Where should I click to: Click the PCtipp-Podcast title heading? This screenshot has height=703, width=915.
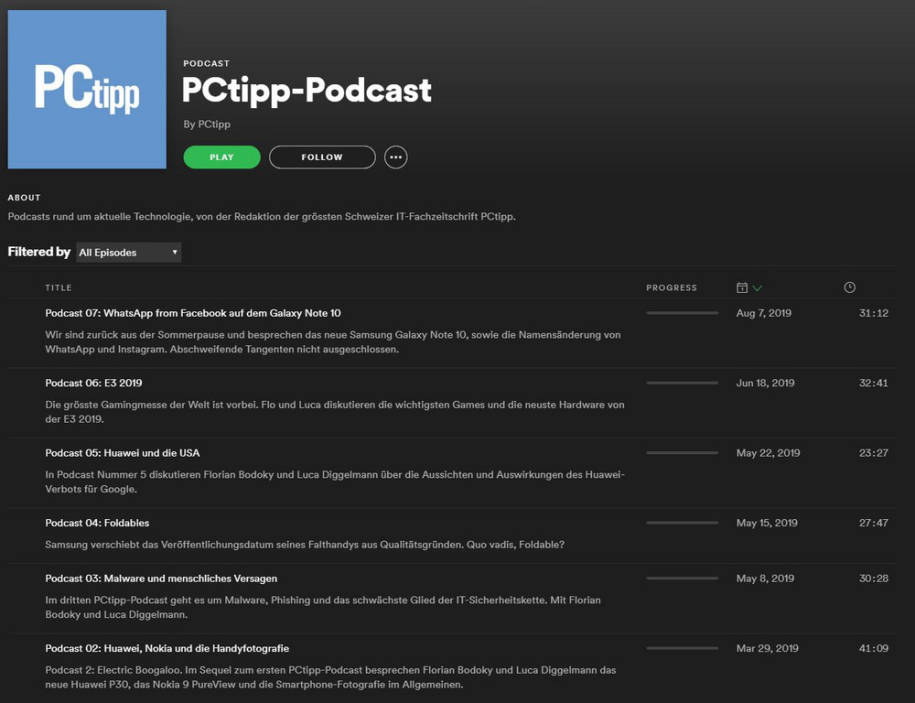click(306, 90)
